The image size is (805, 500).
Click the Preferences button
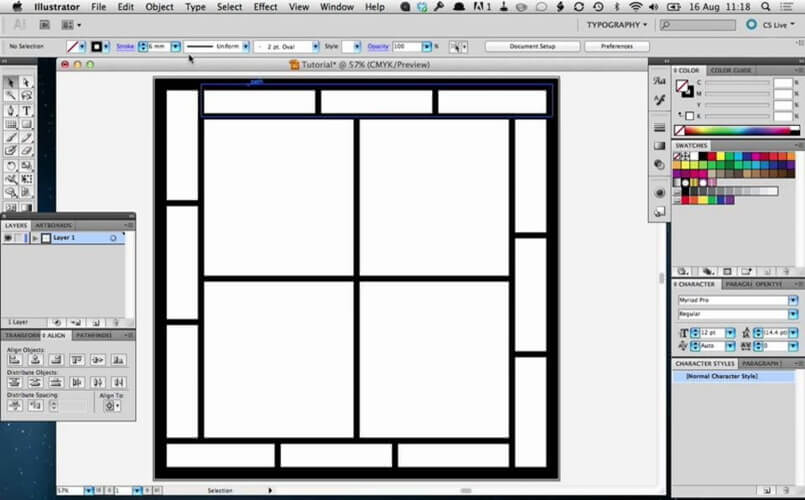click(x=617, y=46)
